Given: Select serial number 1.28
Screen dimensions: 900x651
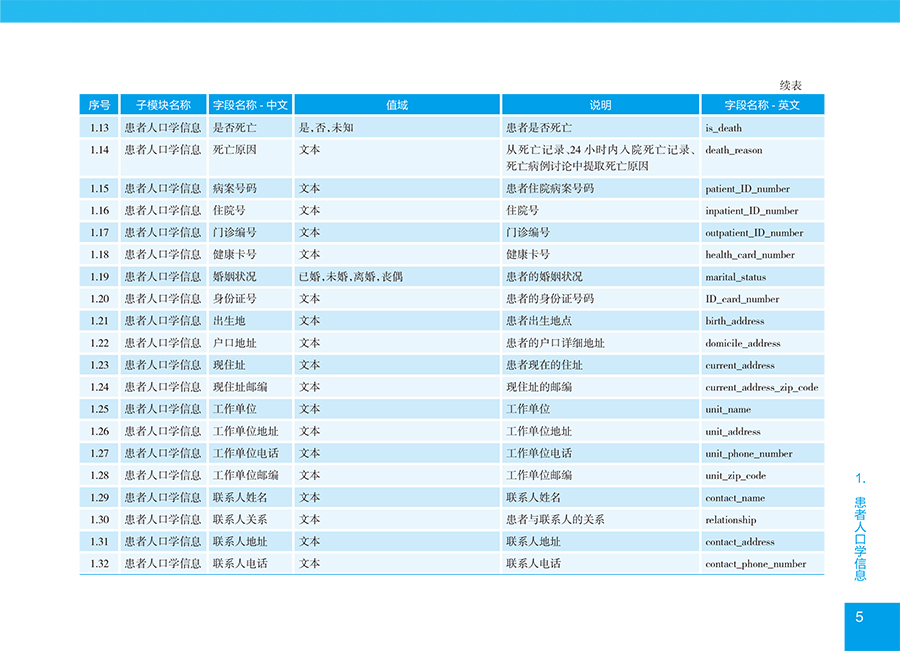Looking at the screenshot, I should coord(99,475).
